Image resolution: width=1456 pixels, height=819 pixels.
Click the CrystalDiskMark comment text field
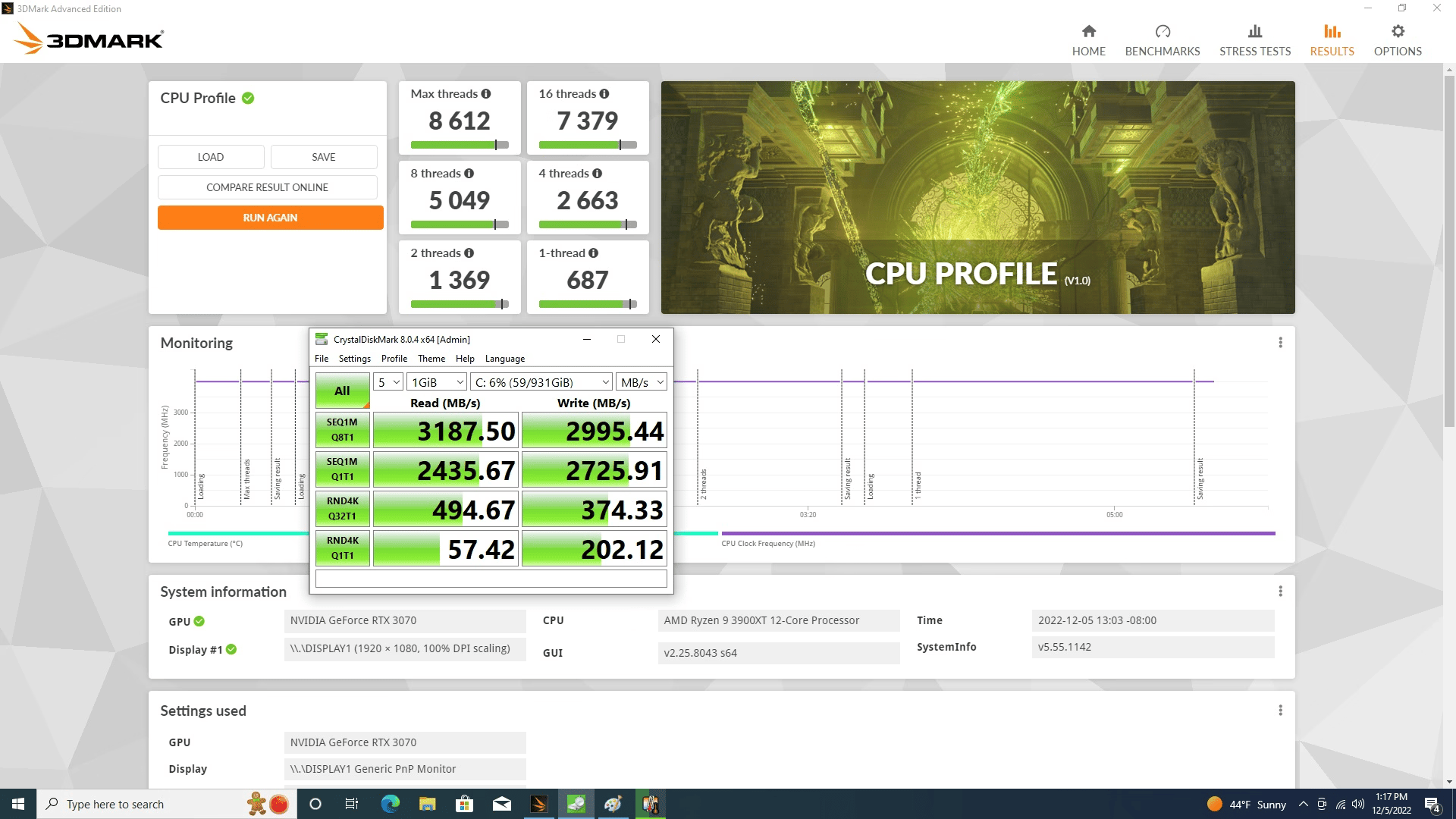491,579
